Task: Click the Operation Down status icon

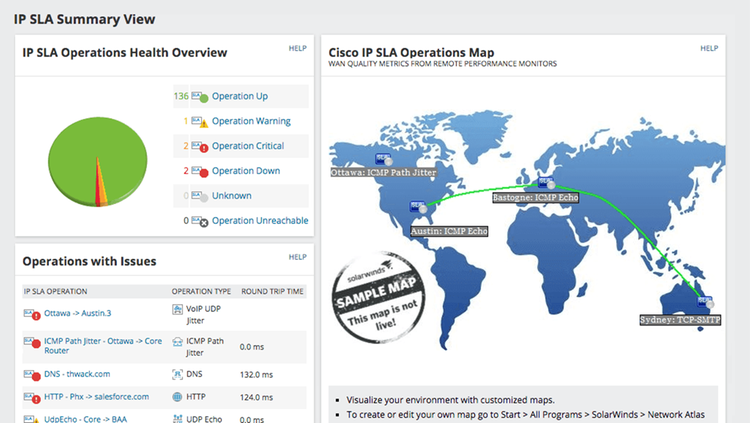Action: click(x=200, y=171)
